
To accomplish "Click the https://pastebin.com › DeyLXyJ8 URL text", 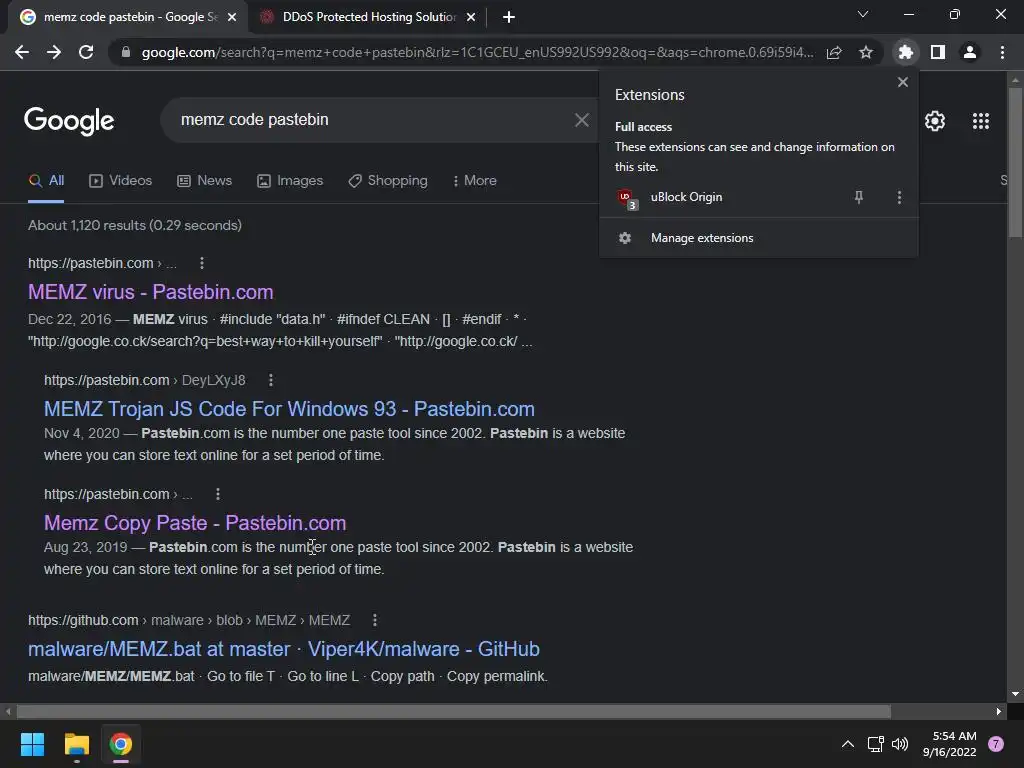I will tap(145, 380).
